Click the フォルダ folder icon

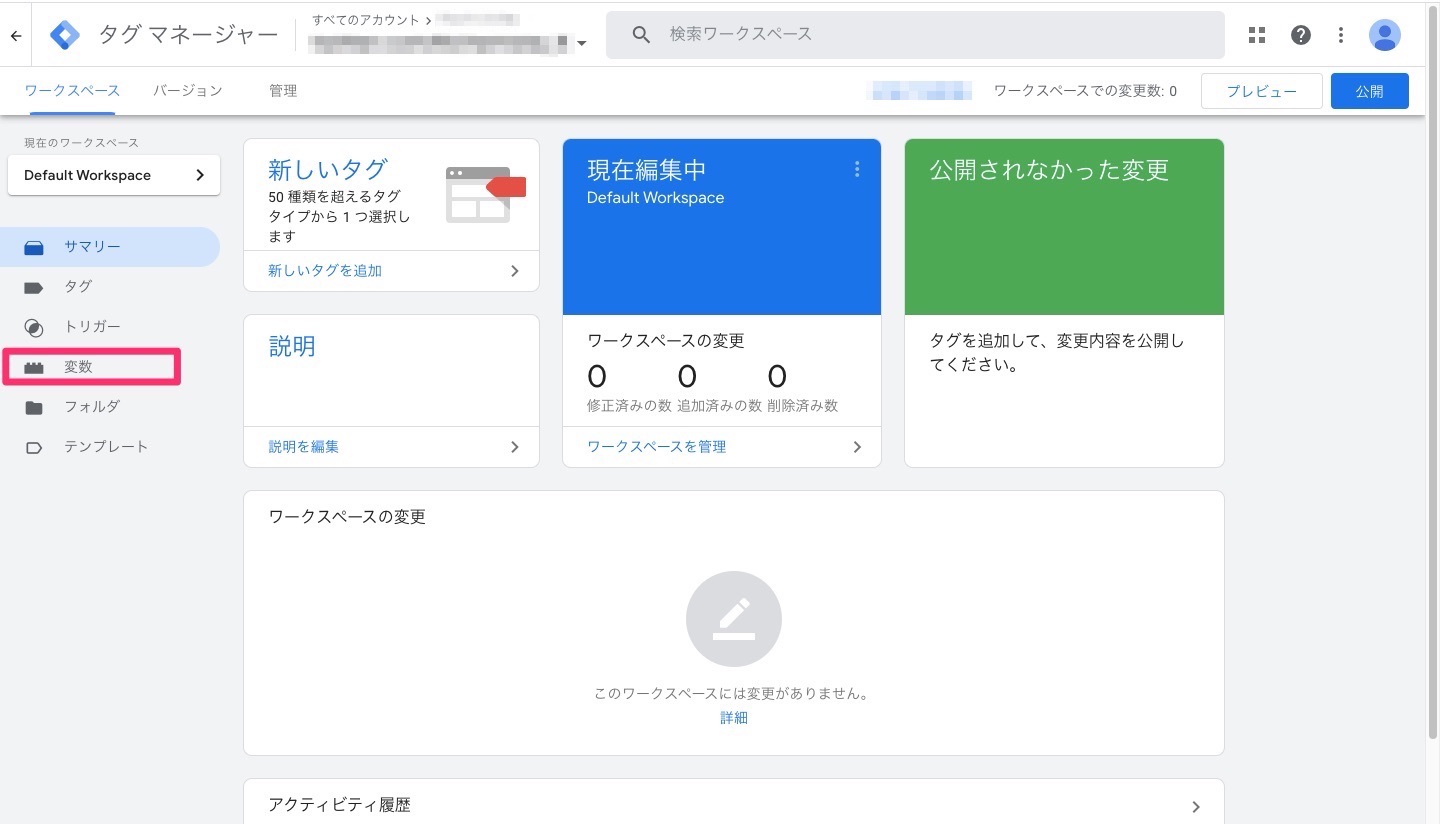[x=34, y=407]
